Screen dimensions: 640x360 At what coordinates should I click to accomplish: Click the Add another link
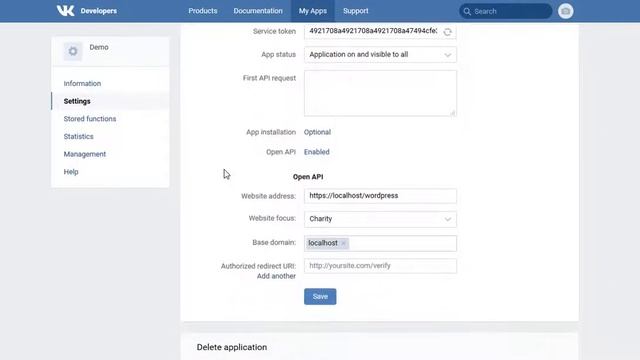click(276, 276)
